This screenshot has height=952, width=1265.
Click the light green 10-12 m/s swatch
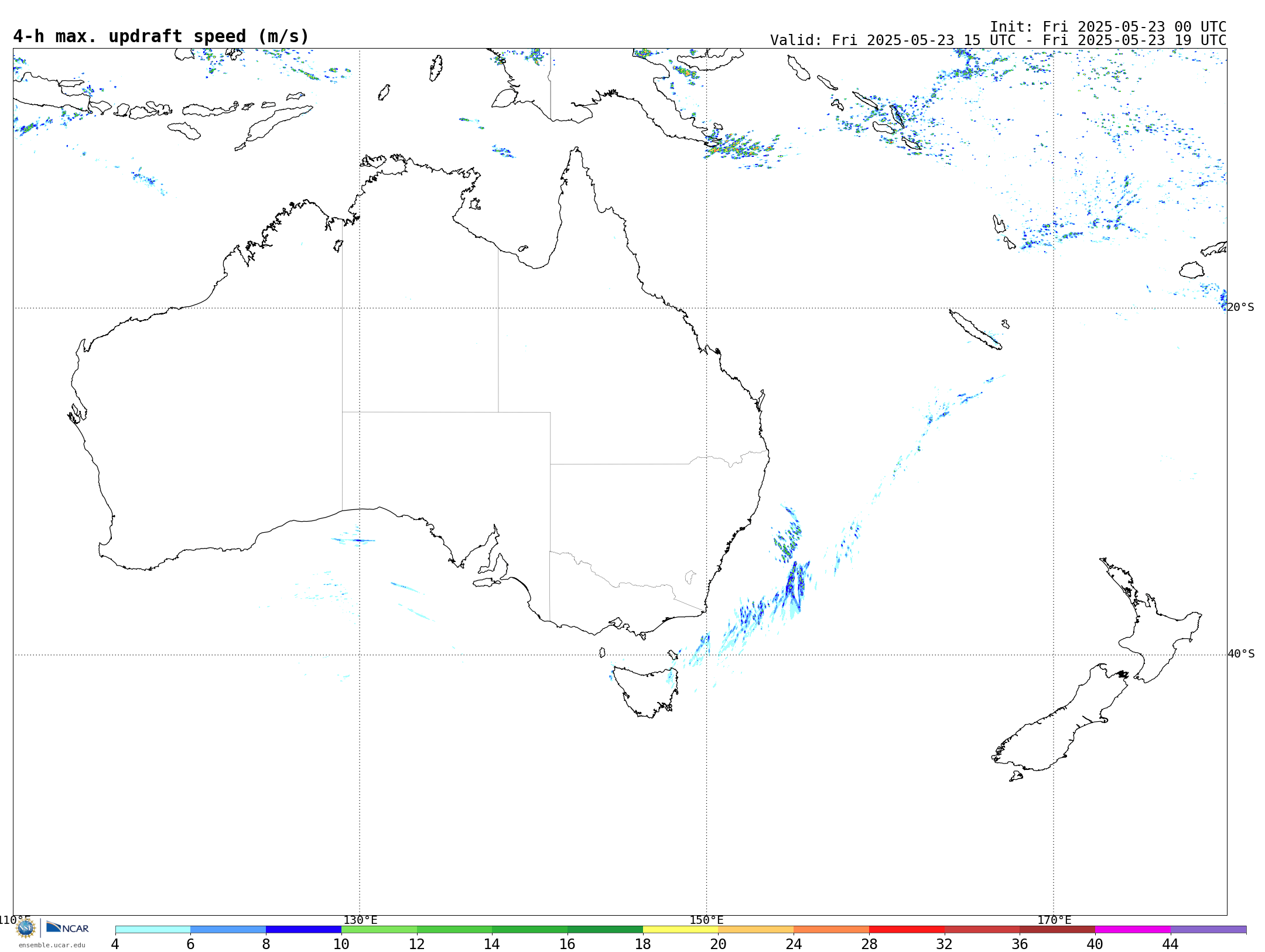point(379,930)
